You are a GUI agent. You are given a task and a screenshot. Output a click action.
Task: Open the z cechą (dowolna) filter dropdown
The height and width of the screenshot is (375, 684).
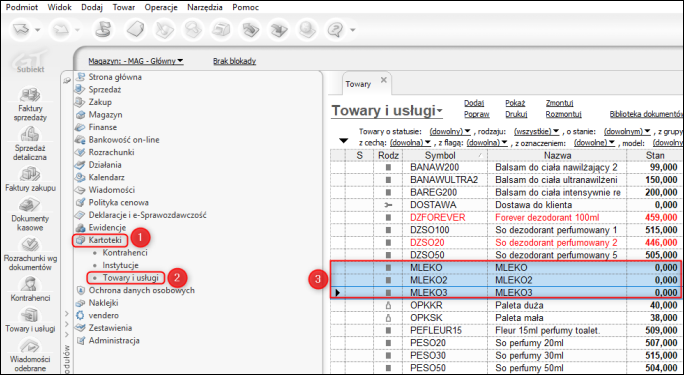point(410,143)
